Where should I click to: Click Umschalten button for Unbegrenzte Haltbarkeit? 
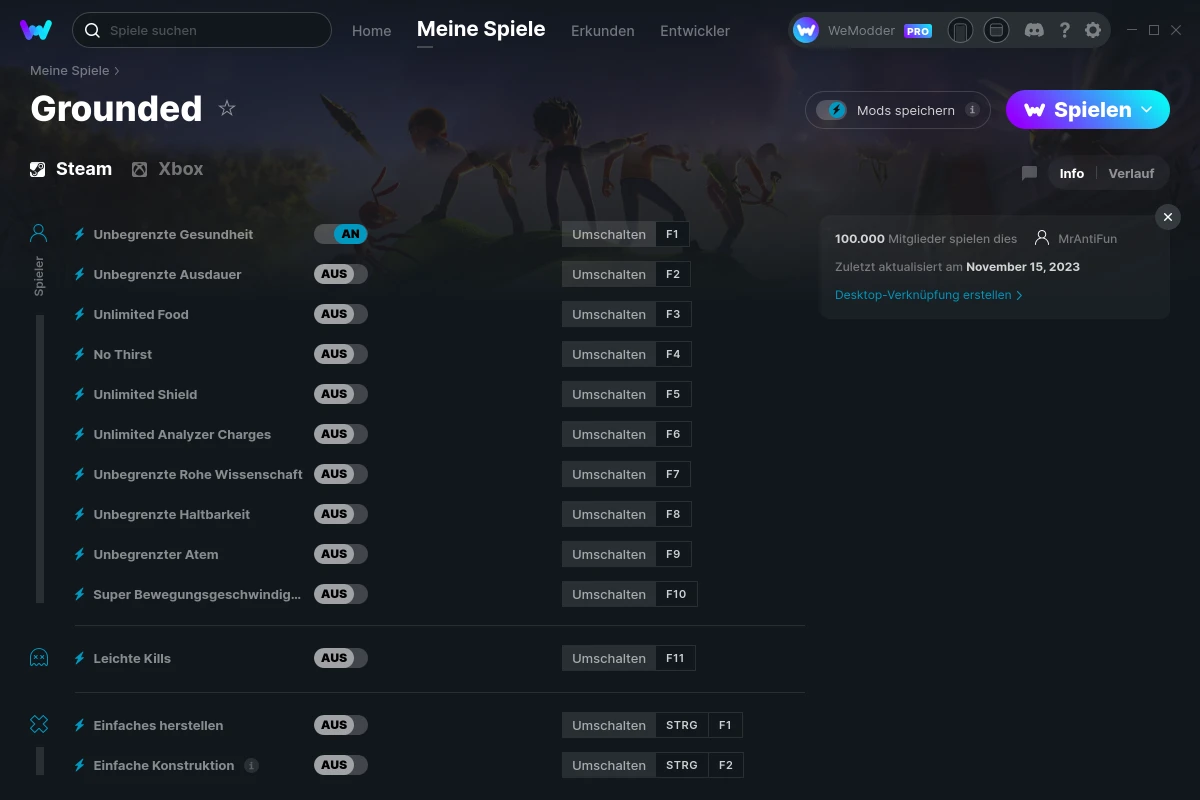coord(609,514)
